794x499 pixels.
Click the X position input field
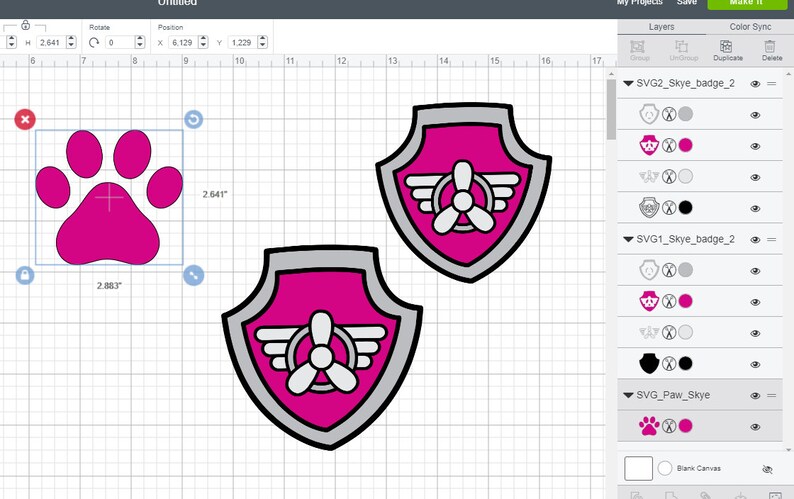[x=182, y=43]
